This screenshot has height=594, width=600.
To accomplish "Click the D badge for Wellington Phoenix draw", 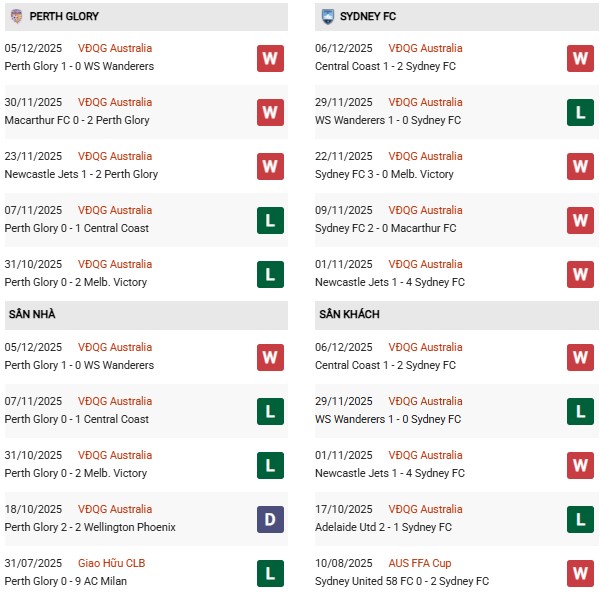I will (x=270, y=519).
